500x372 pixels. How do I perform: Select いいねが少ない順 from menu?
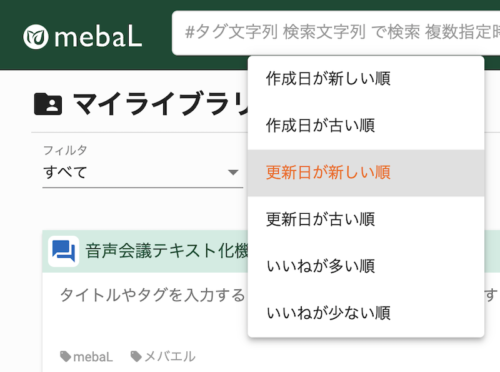[366, 313]
